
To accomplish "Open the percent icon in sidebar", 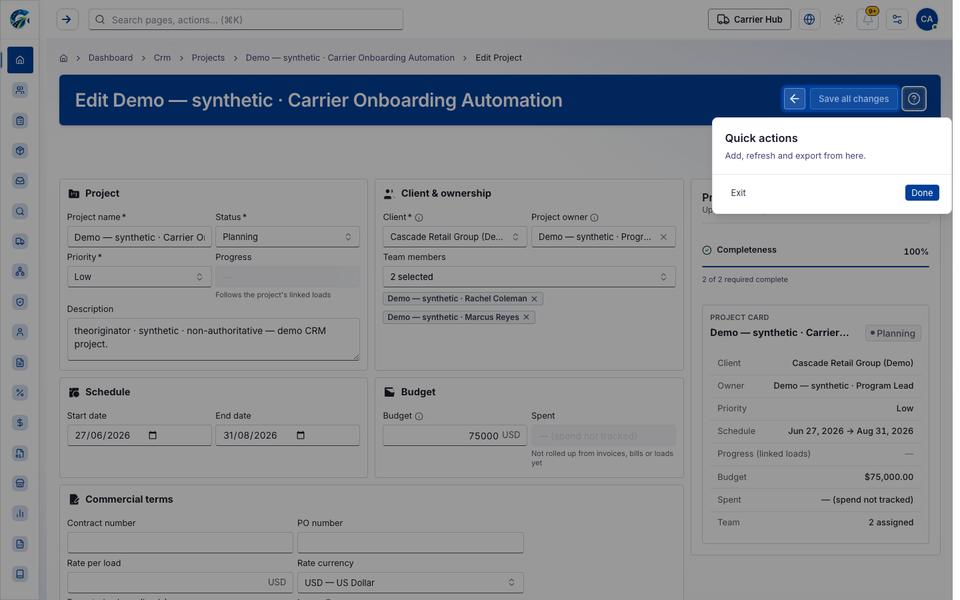I will pos(20,392).
